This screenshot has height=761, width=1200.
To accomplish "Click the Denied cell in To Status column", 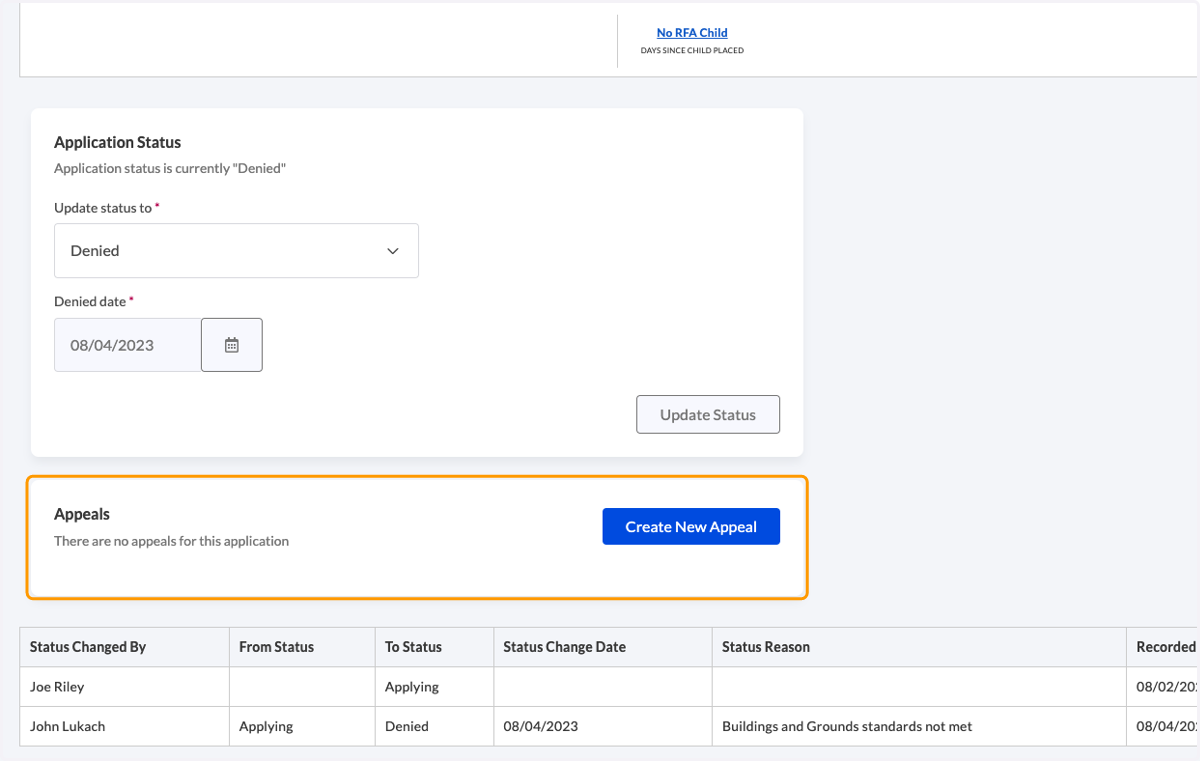I will coord(434,726).
